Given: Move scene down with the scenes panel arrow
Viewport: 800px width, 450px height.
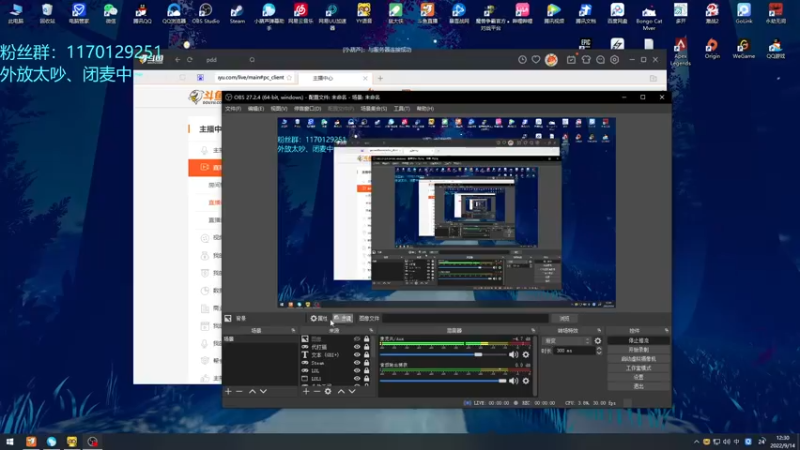Looking at the screenshot, I should click(x=263, y=391).
